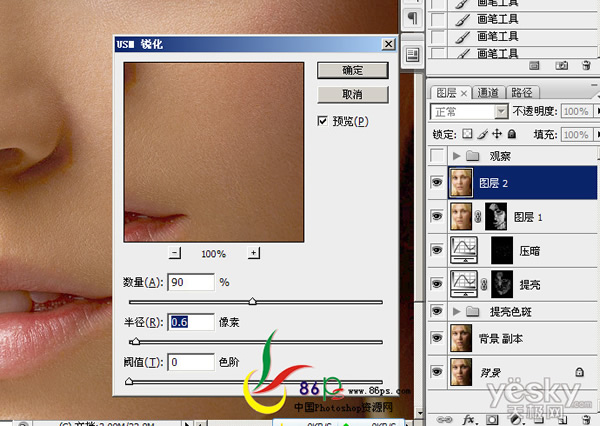Click the 数量 amount slider handle

(x=253, y=302)
